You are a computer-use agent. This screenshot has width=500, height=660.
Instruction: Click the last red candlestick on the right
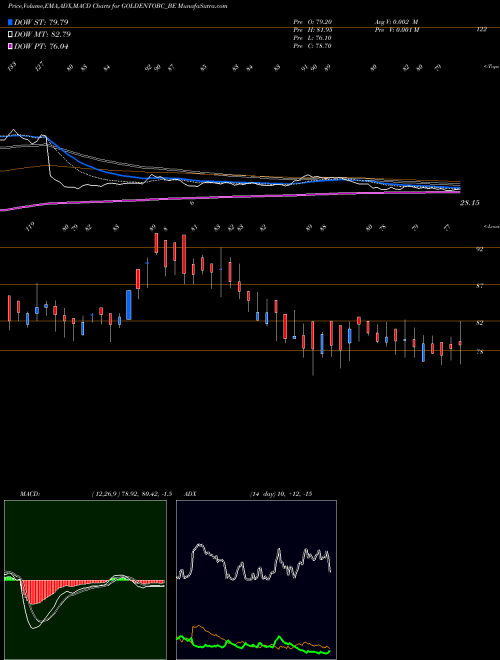[460, 343]
